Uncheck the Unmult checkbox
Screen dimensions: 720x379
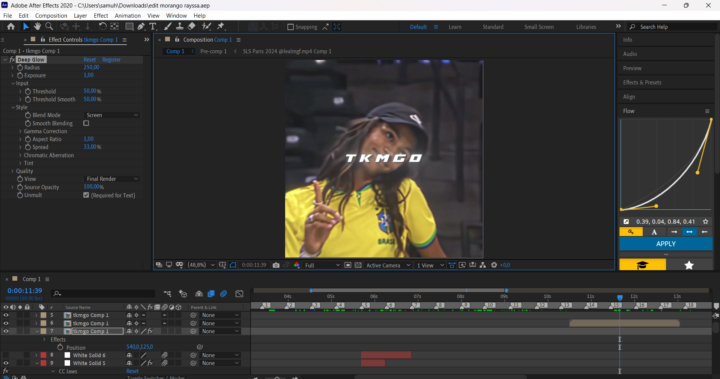86,195
